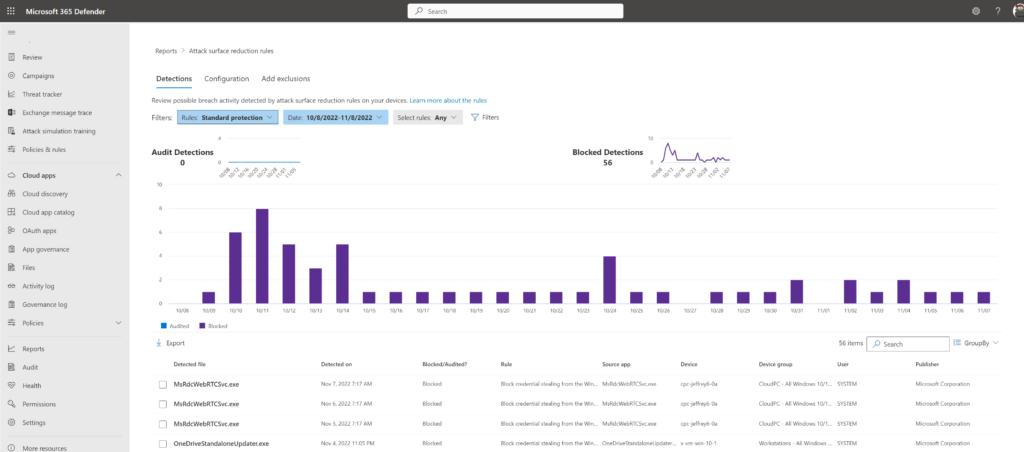1024x452 pixels.
Task: Check the Nov 6 MsRdcWebRTCSvc.exe row checkbox
Action: pyautogui.click(x=163, y=404)
